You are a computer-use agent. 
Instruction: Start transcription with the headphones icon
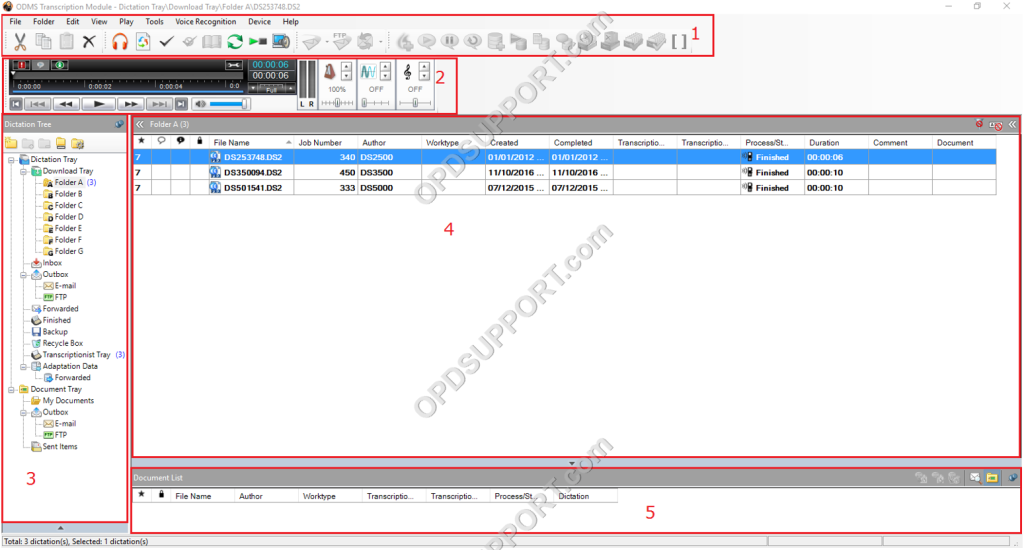120,42
